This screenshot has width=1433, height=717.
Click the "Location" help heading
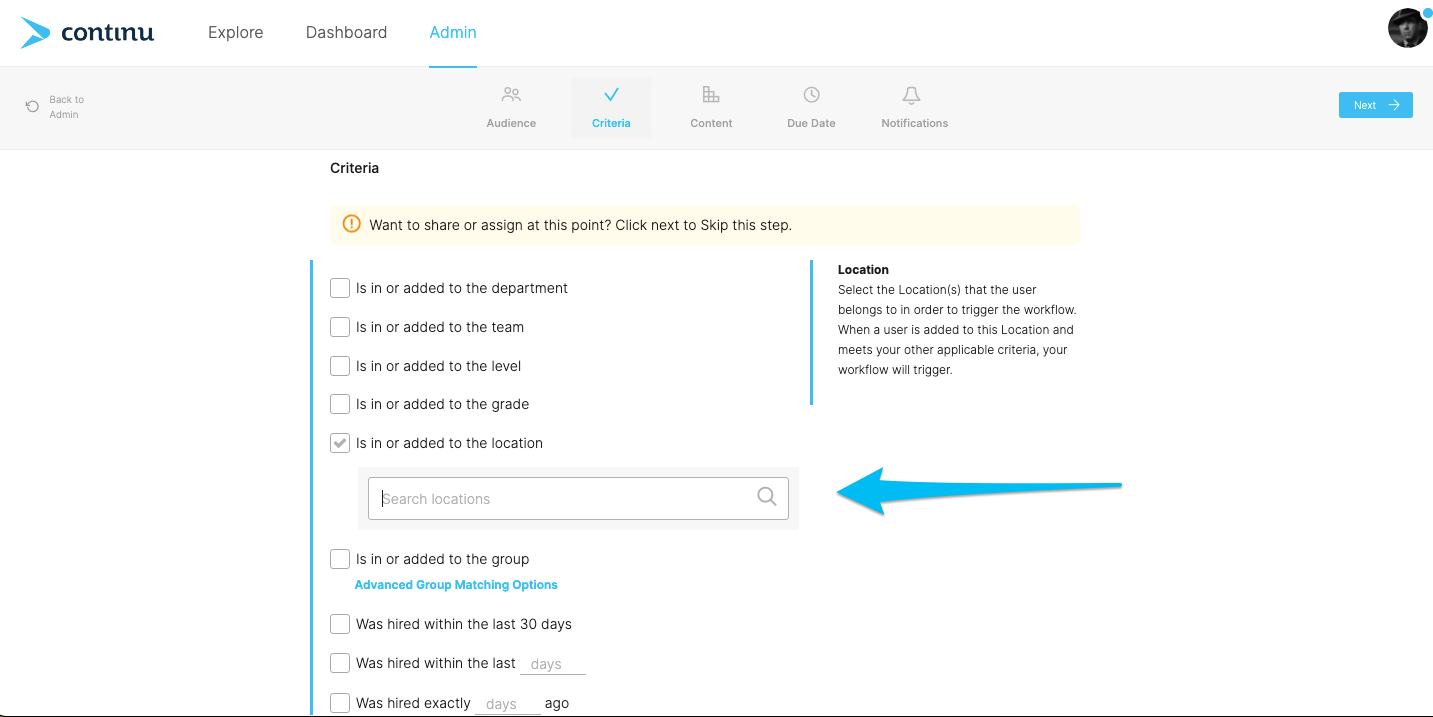coord(863,270)
